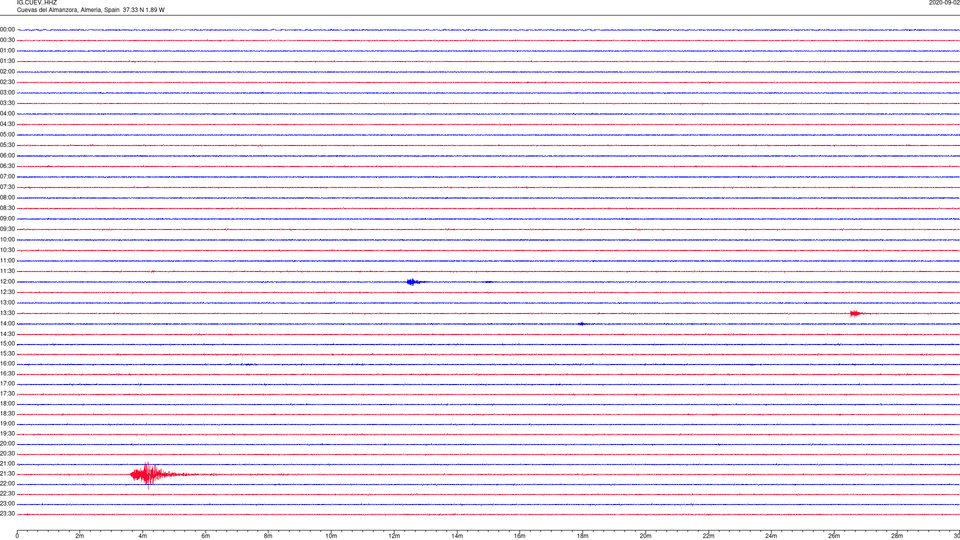
Task: Select the 21:00 time label
Action: [7, 463]
